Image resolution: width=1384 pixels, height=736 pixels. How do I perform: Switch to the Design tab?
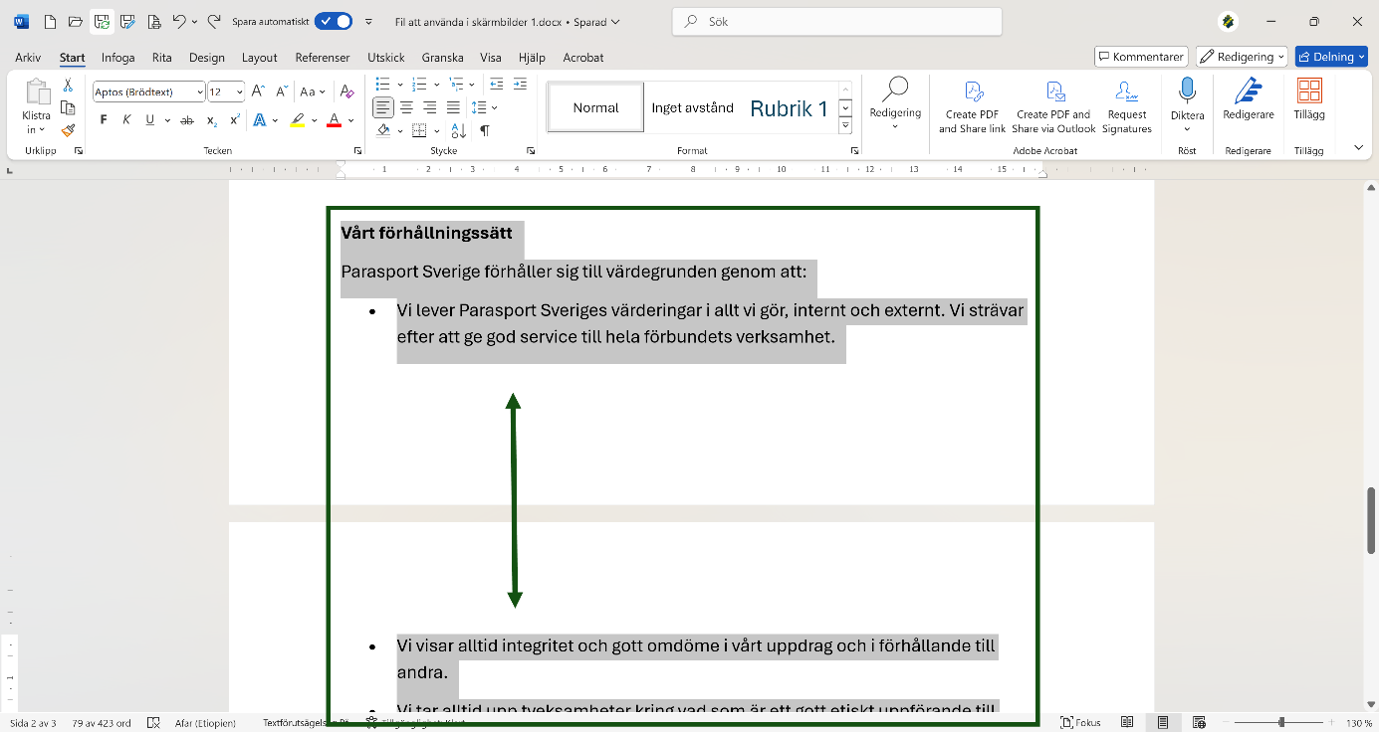pyautogui.click(x=207, y=58)
